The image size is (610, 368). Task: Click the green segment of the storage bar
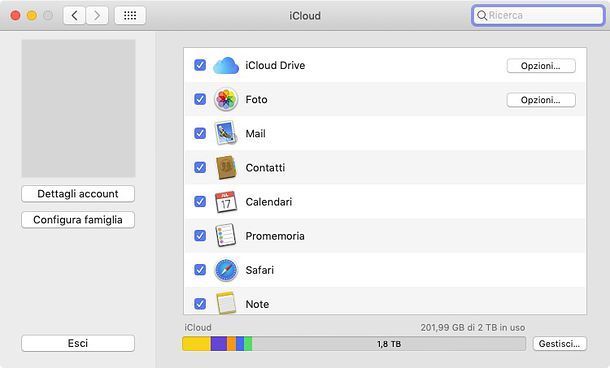[x=248, y=343]
